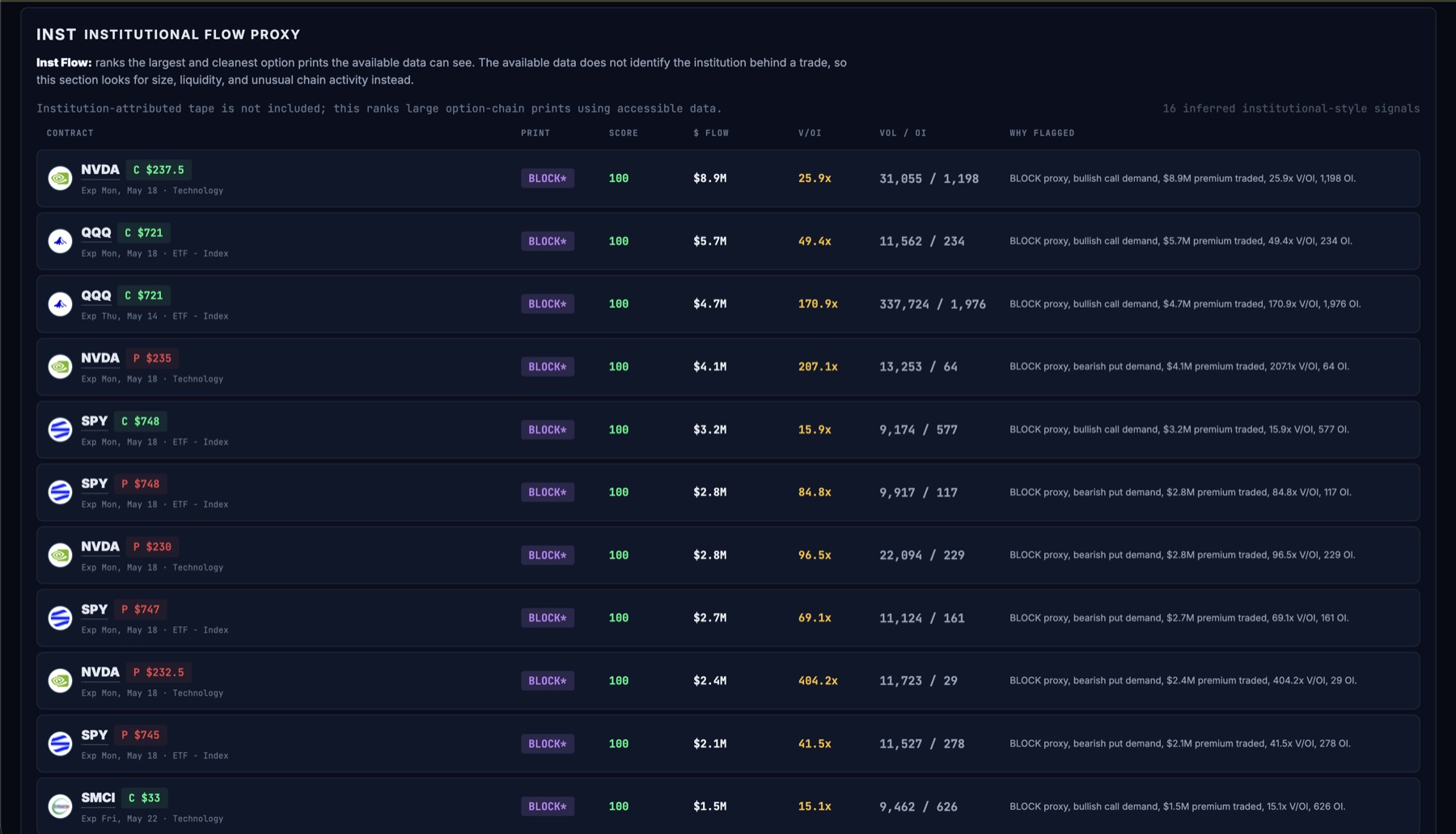Click the P $748 put strike badge
This screenshot has width=1456, height=834.
(141, 484)
